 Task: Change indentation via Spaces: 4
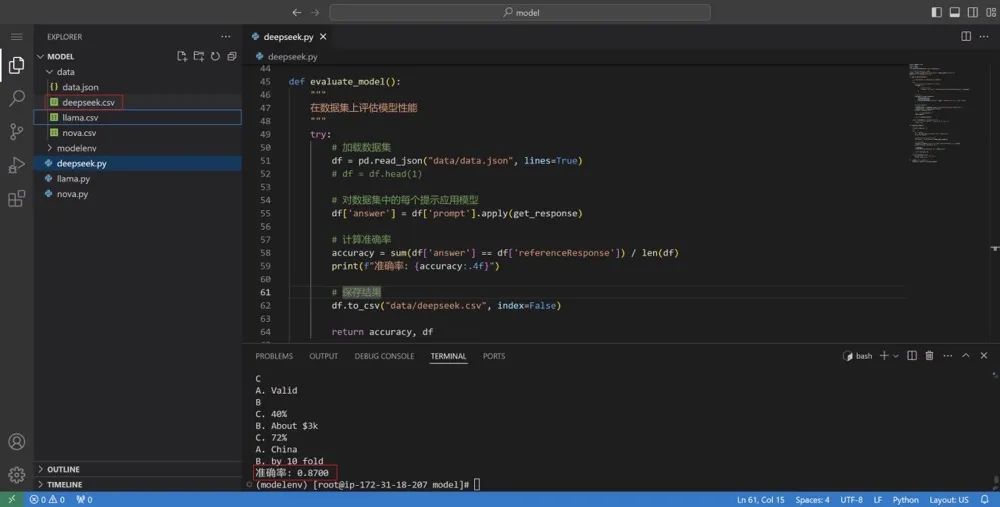coord(812,499)
